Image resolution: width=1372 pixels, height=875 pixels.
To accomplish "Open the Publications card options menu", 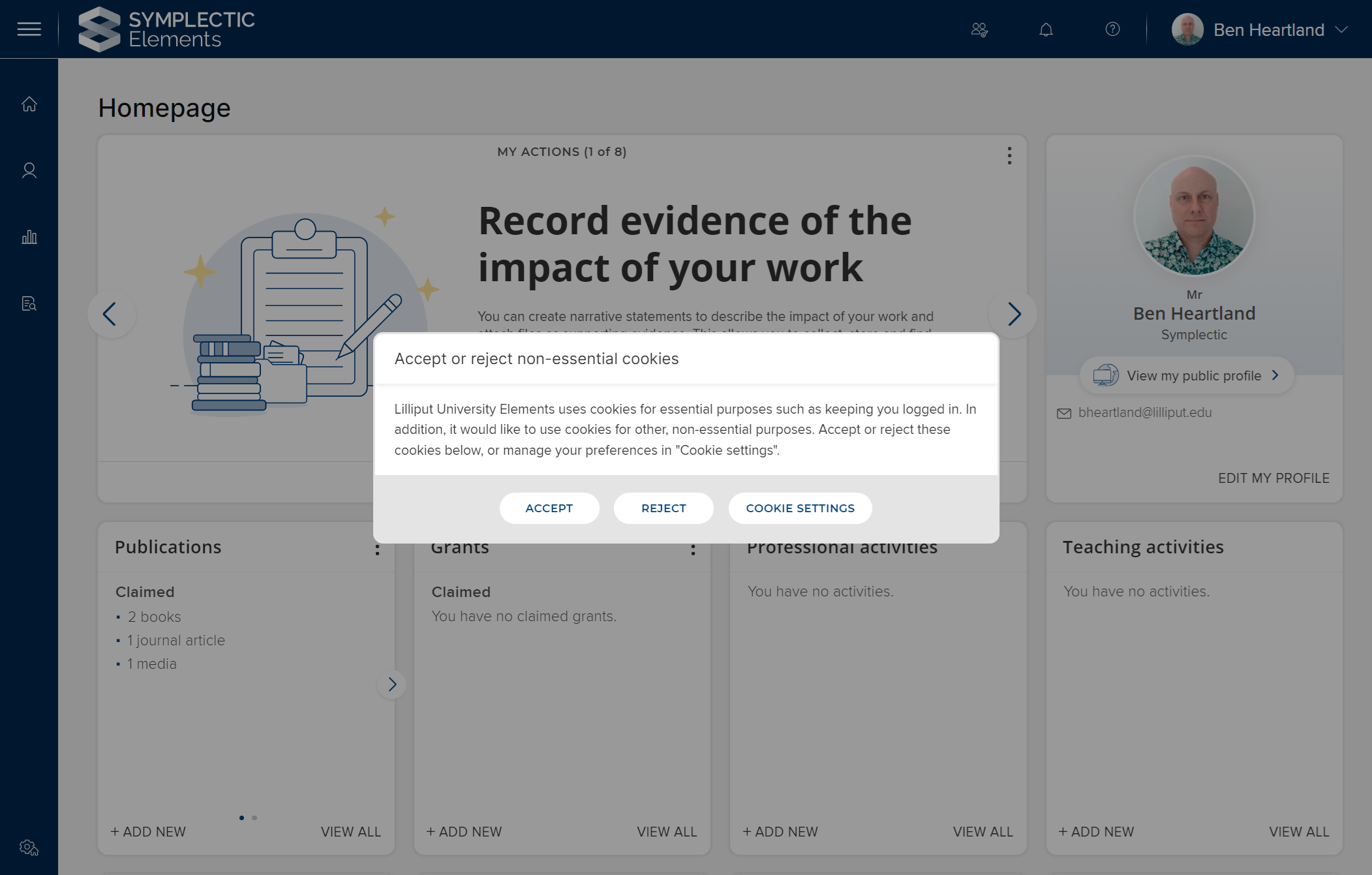I will (x=377, y=549).
